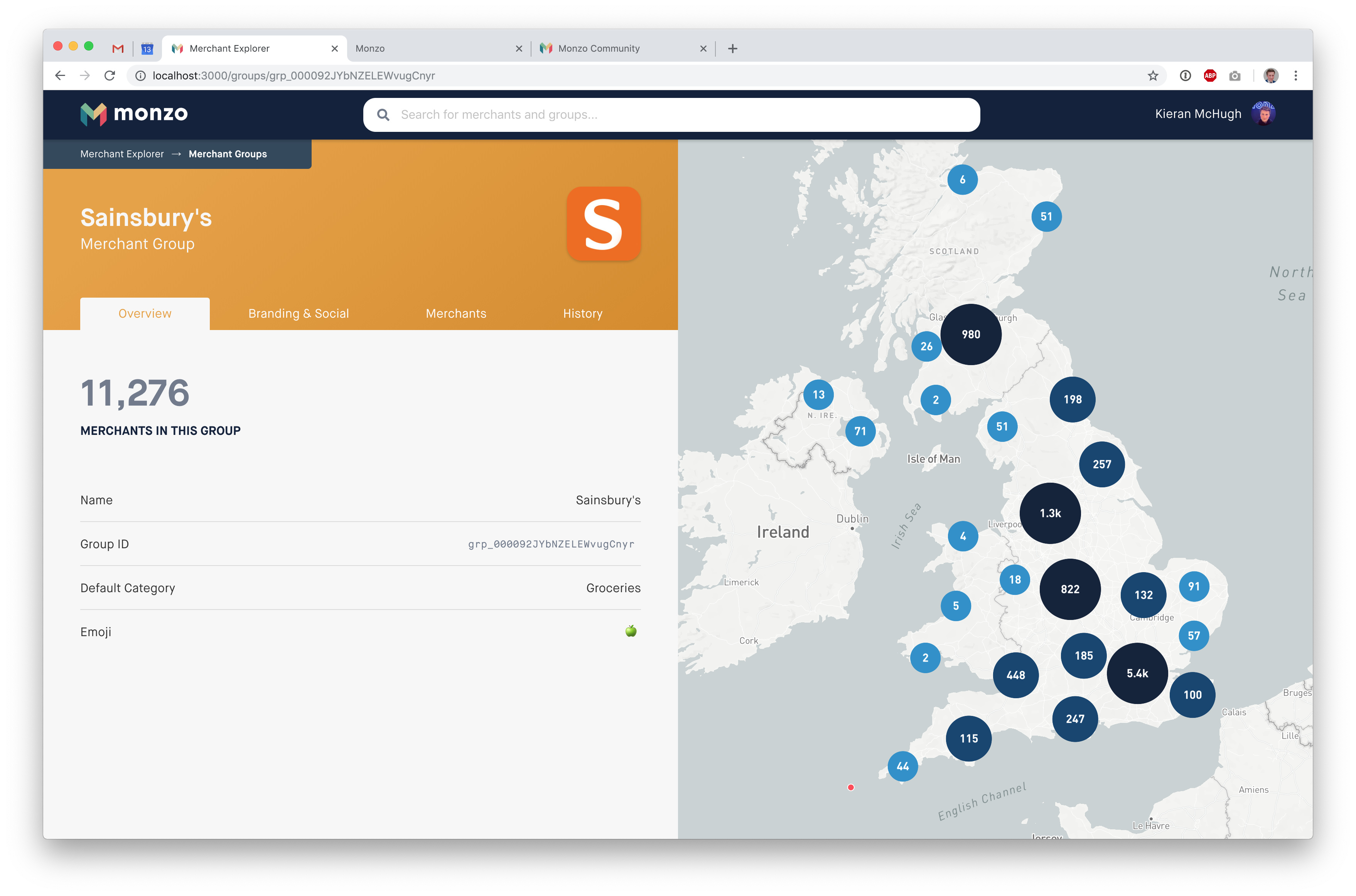Click the Kieran McHugh user name
This screenshot has width=1356, height=896.
point(1197,114)
